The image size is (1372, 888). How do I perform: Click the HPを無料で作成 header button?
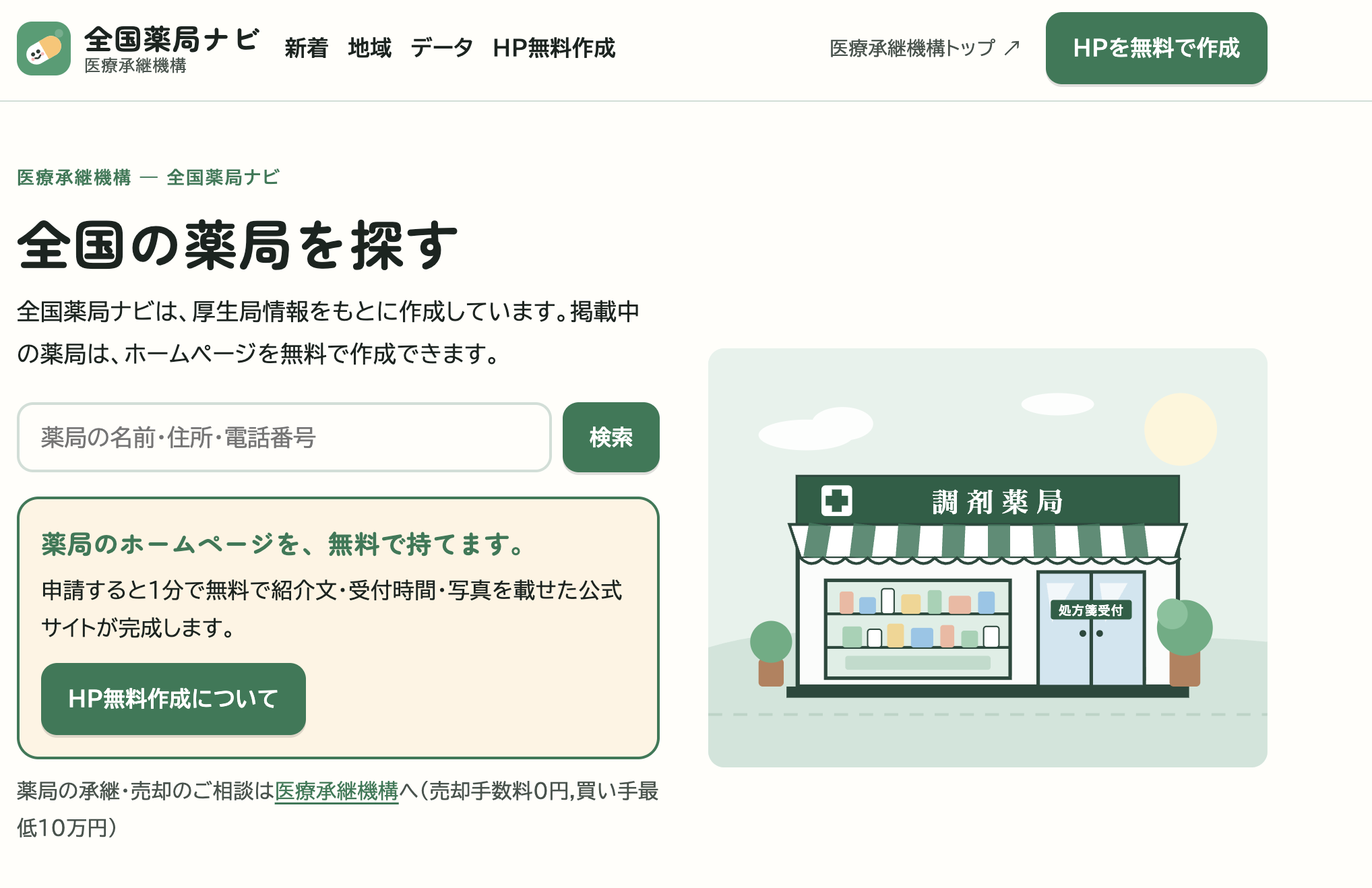[1156, 49]
